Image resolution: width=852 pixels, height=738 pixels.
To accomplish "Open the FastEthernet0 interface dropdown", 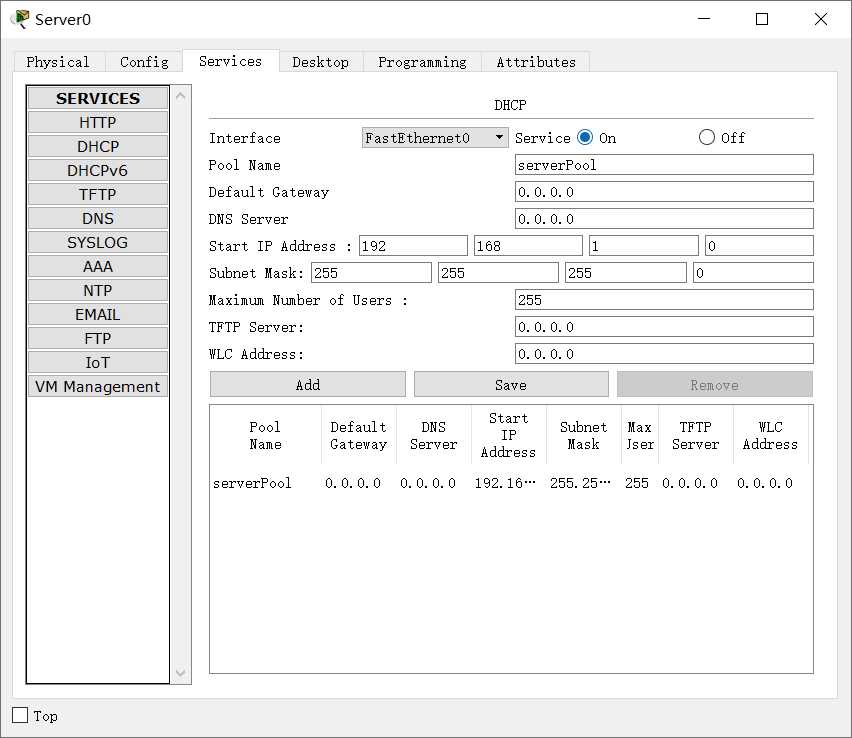I will coord(435,138).
